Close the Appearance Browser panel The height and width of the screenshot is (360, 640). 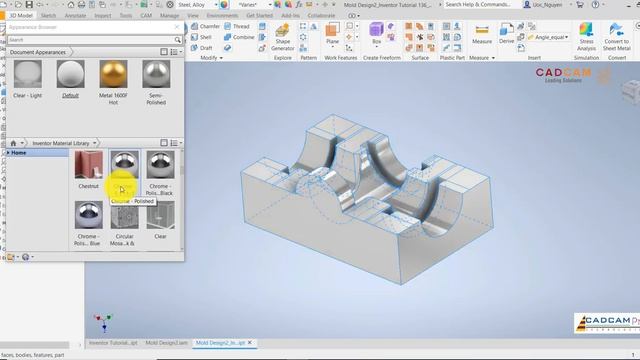177,27
